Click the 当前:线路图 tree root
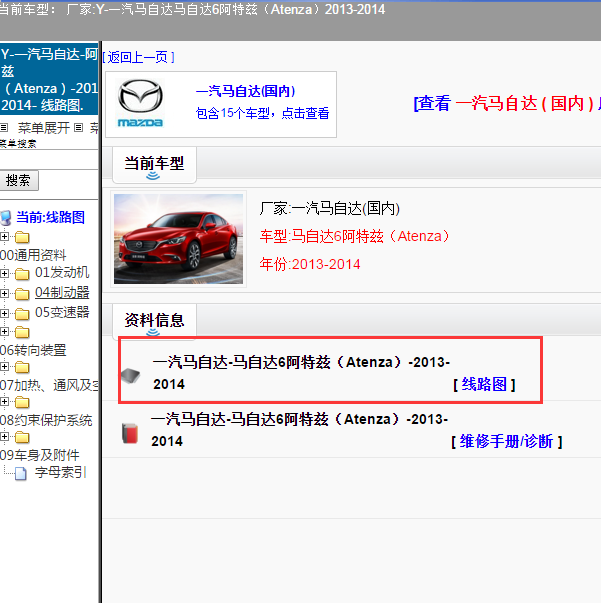This screenshot has width=601, height=603. click(50, 217)
